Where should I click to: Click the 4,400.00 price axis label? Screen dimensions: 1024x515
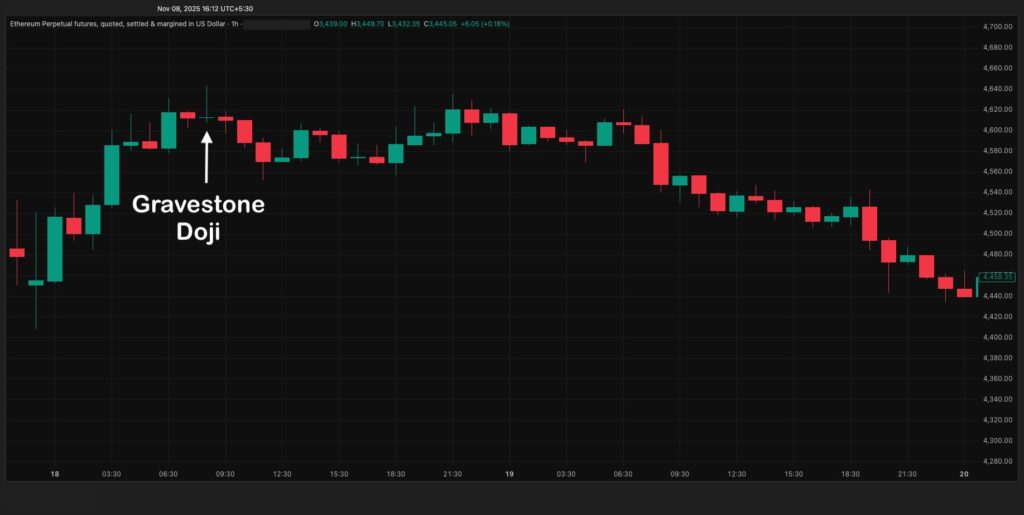(x=997, y=337)
